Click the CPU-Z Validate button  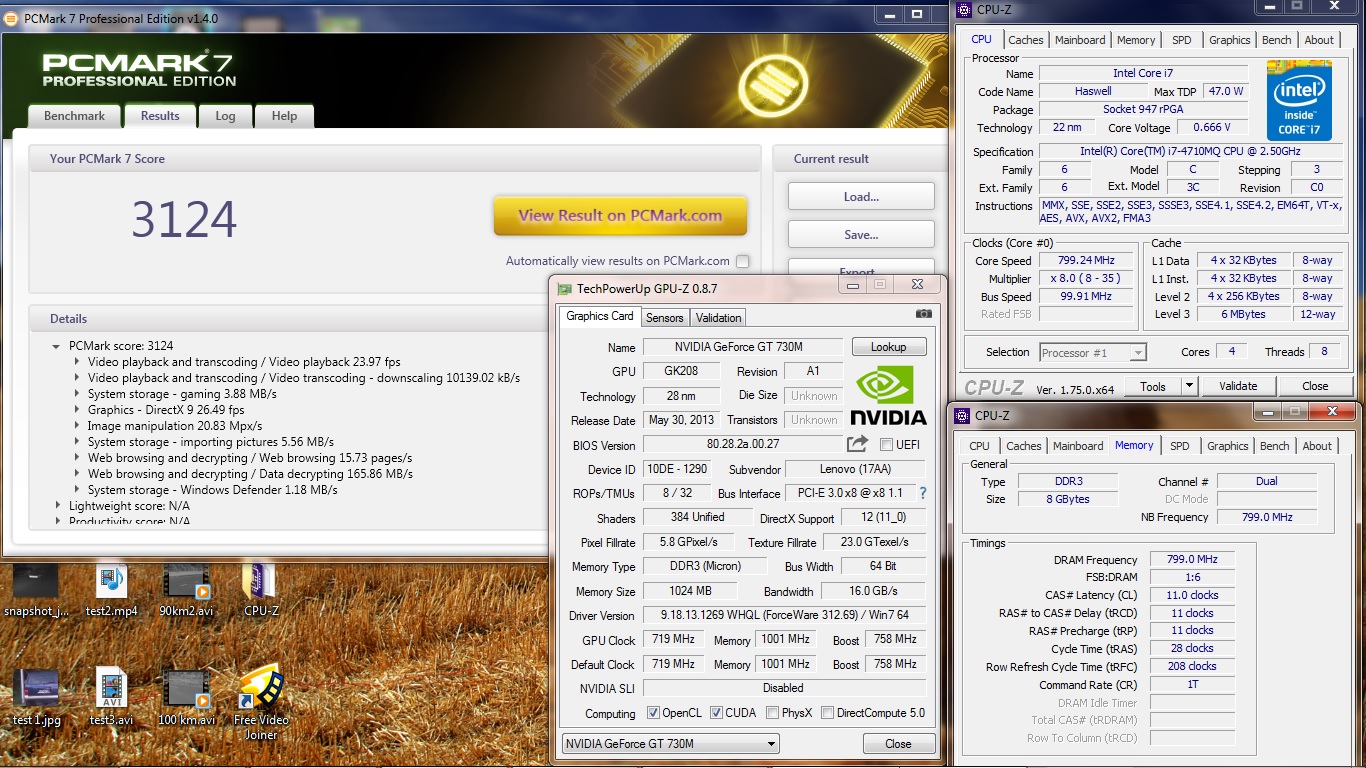click(x=1238, y=386)
